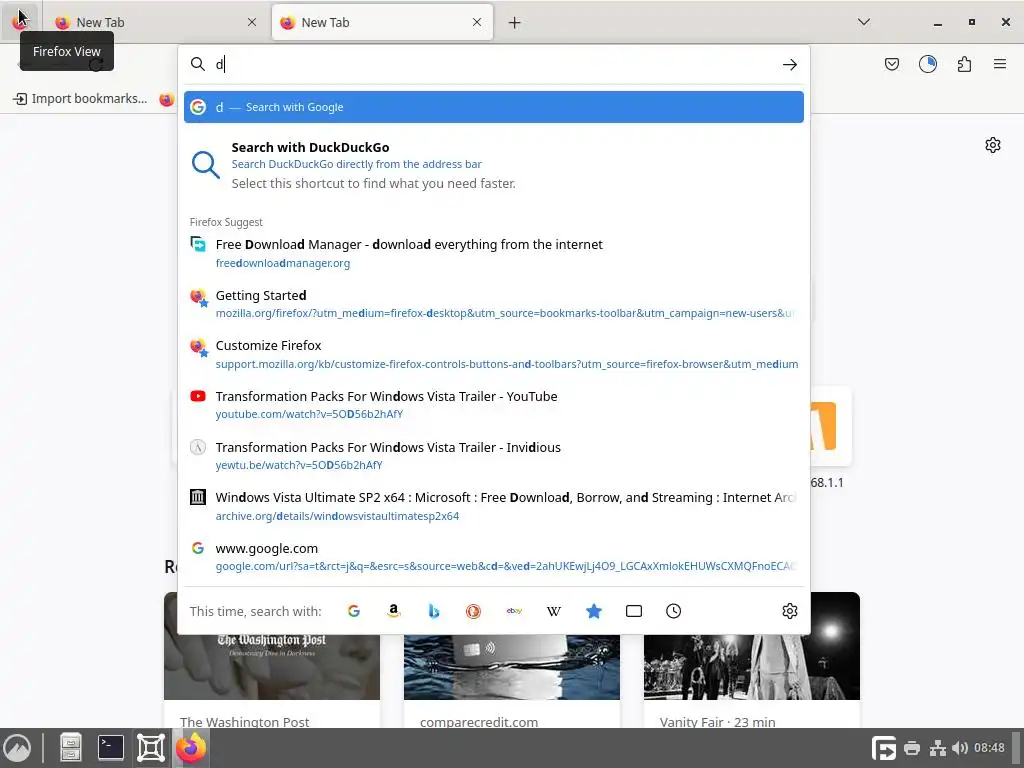This screenshot has height=768, width=1024.
Task: Click the leftmost system tray icon
Action: [x=884, y=748]
